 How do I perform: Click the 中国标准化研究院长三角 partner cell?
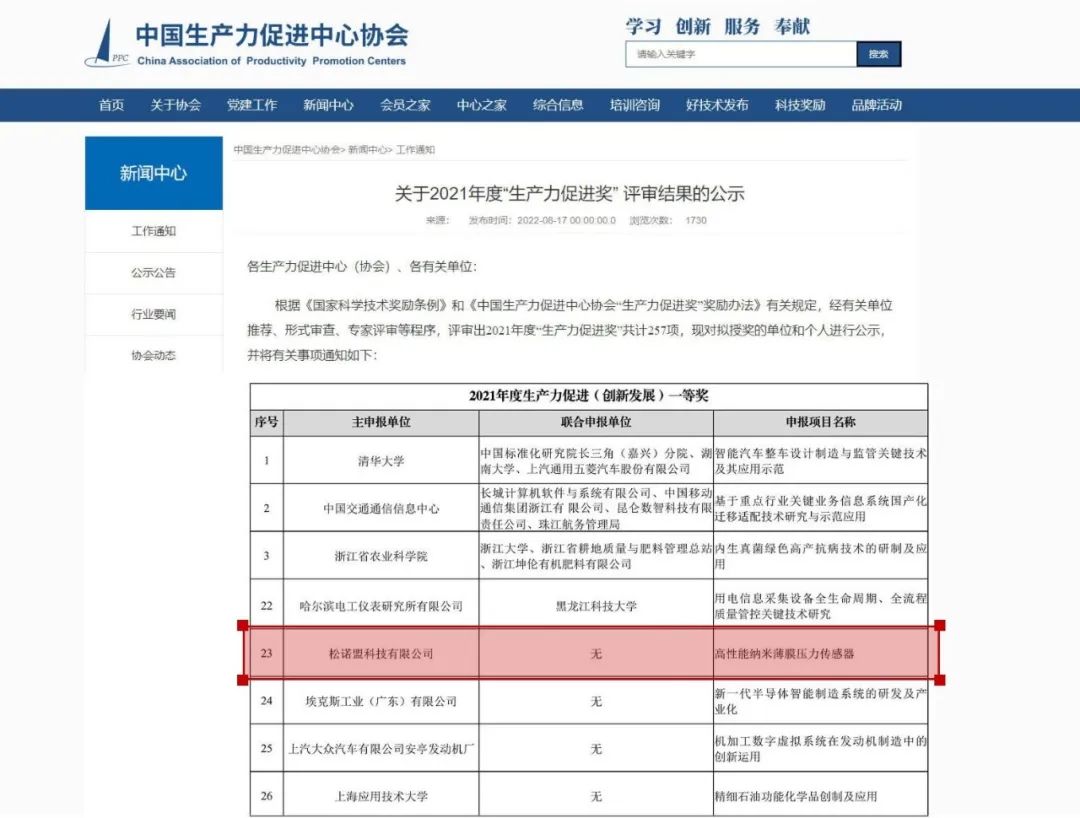point(596,461)
